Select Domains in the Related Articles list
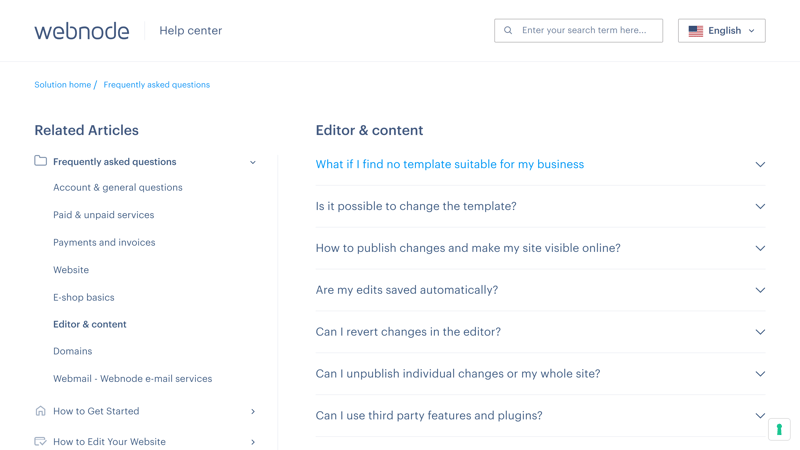 pos(72,351)
